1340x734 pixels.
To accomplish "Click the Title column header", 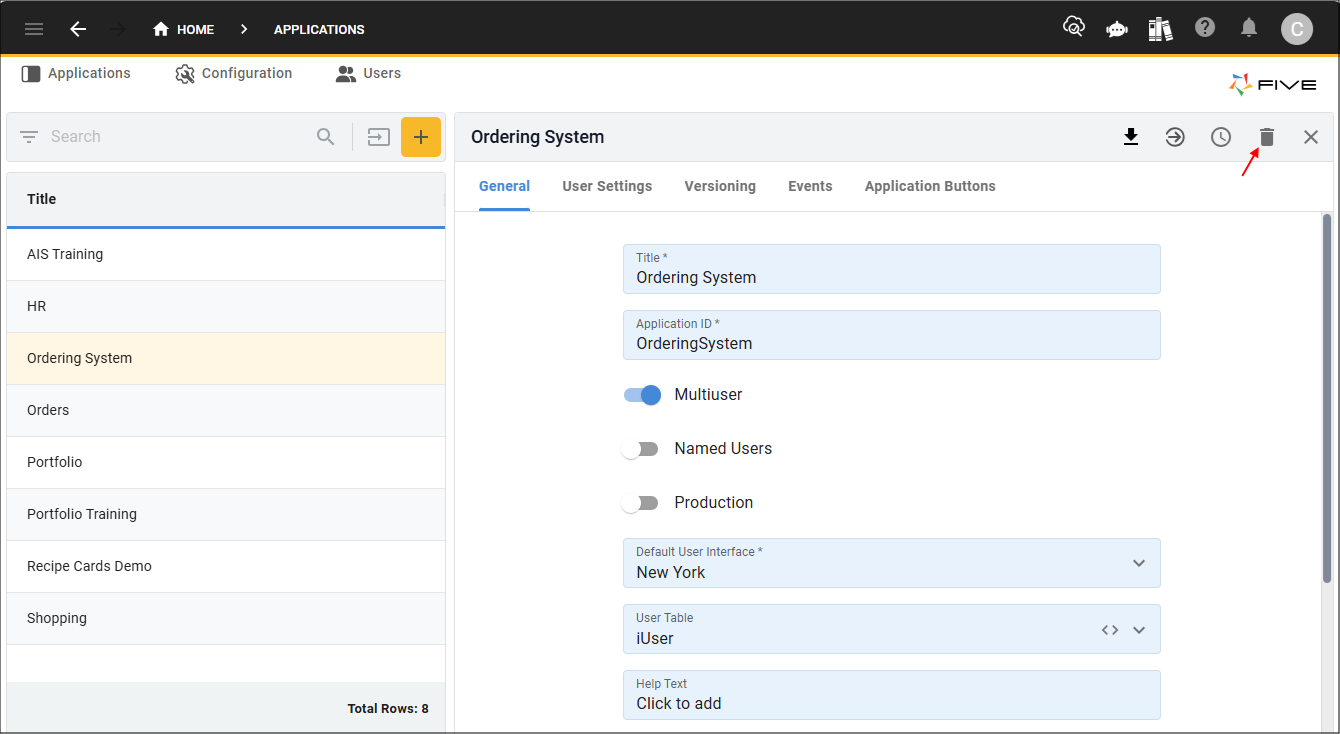I will click(226, 199).
